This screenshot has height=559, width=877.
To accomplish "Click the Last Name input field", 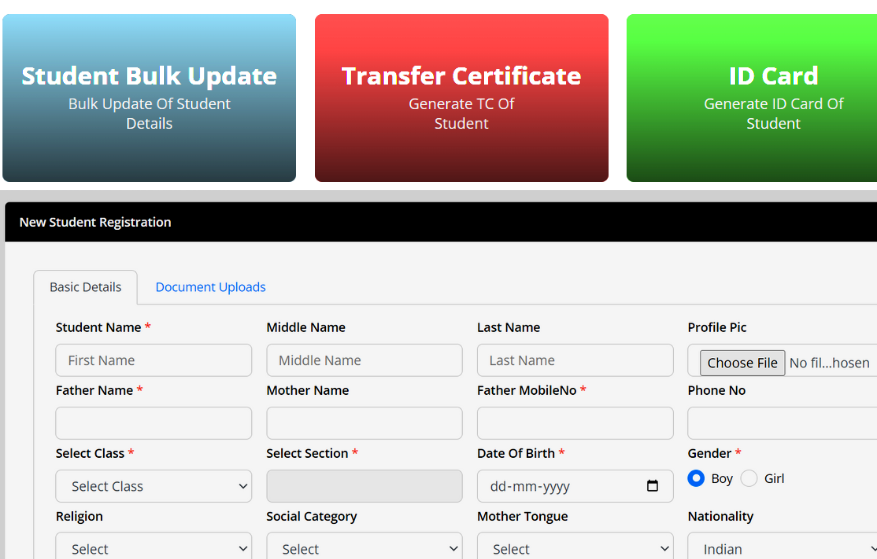I will click(575, 360).
